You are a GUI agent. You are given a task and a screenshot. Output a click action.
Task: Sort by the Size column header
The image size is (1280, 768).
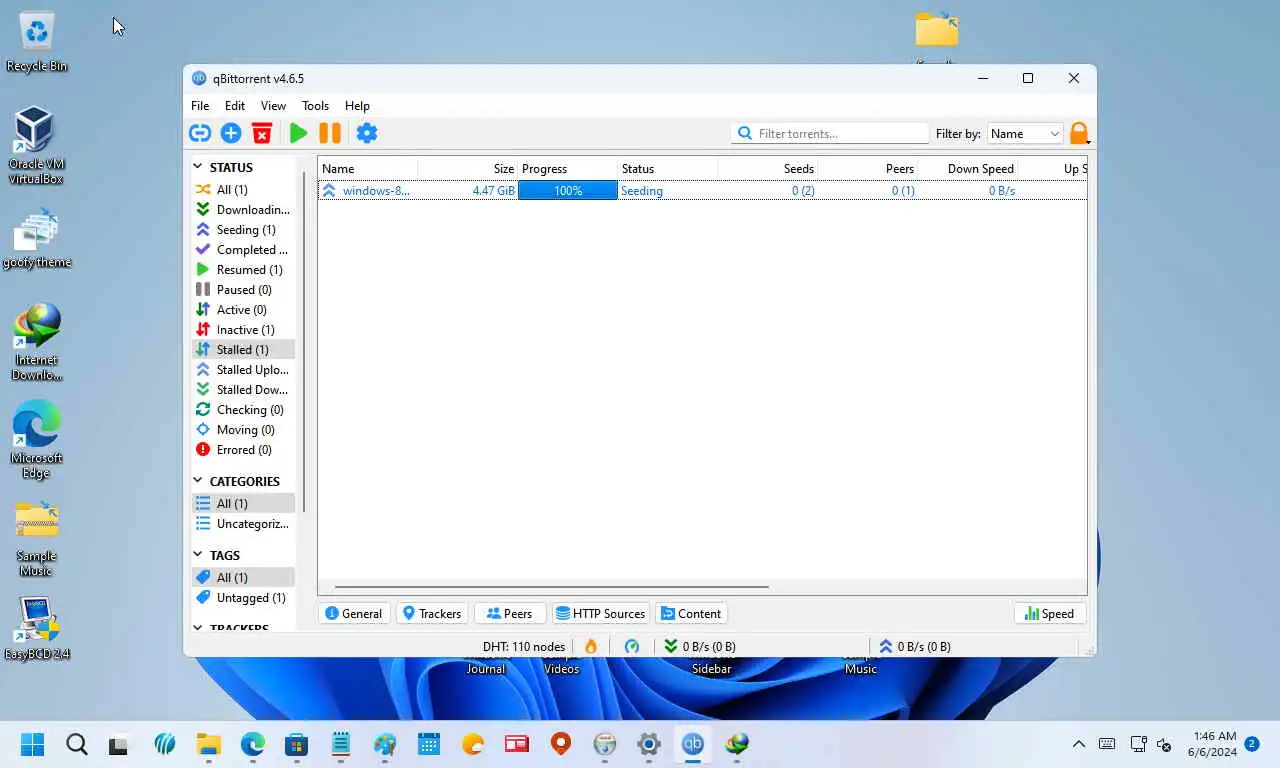[x=468, y=168]
